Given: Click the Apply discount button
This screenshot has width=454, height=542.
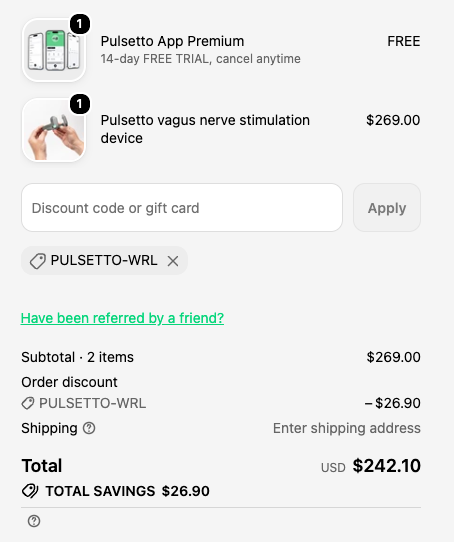Looking at the screenshot, I should click(387, 208).
